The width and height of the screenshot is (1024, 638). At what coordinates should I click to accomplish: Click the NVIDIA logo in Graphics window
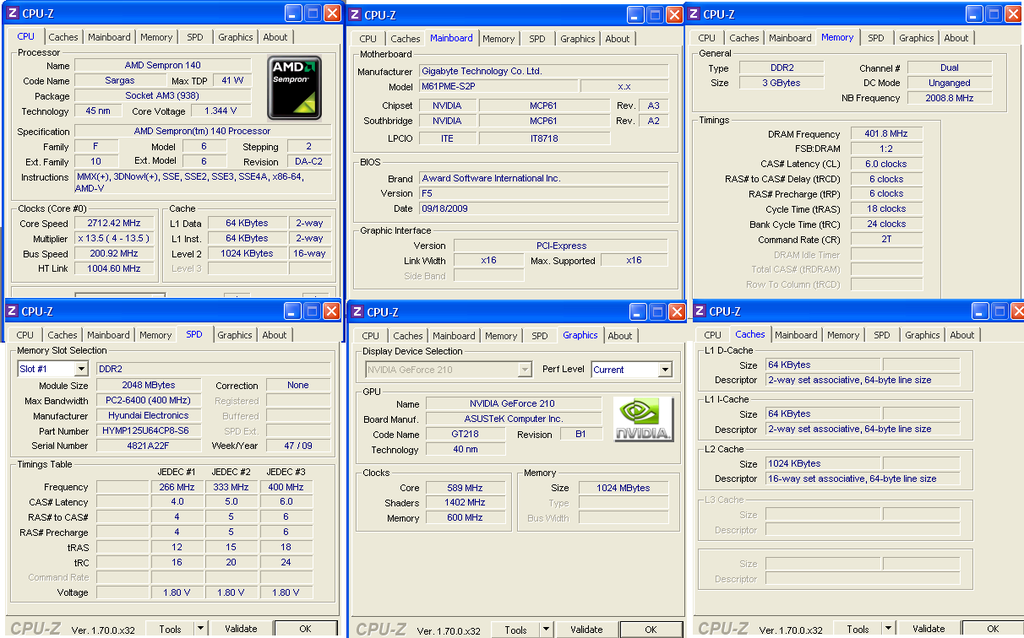[643, 419]
